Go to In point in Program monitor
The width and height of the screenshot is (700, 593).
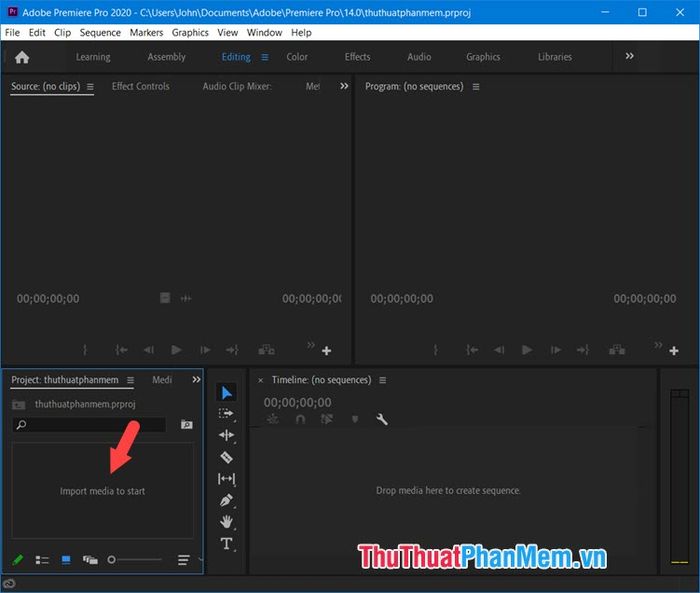pyautogui.click(x=472, y=350)
